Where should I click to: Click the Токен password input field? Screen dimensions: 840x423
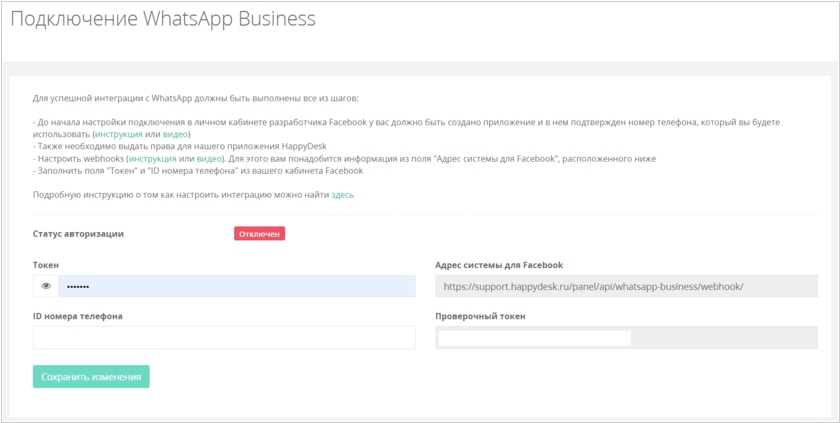237,286
